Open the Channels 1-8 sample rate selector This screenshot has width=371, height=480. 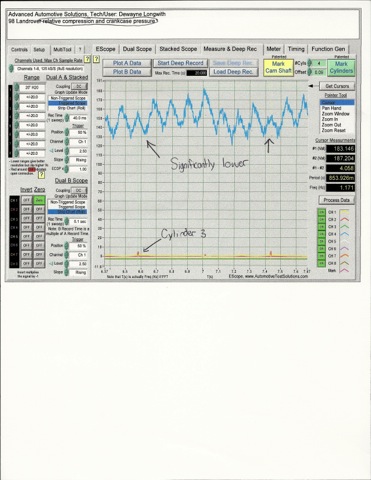(49, 69)
